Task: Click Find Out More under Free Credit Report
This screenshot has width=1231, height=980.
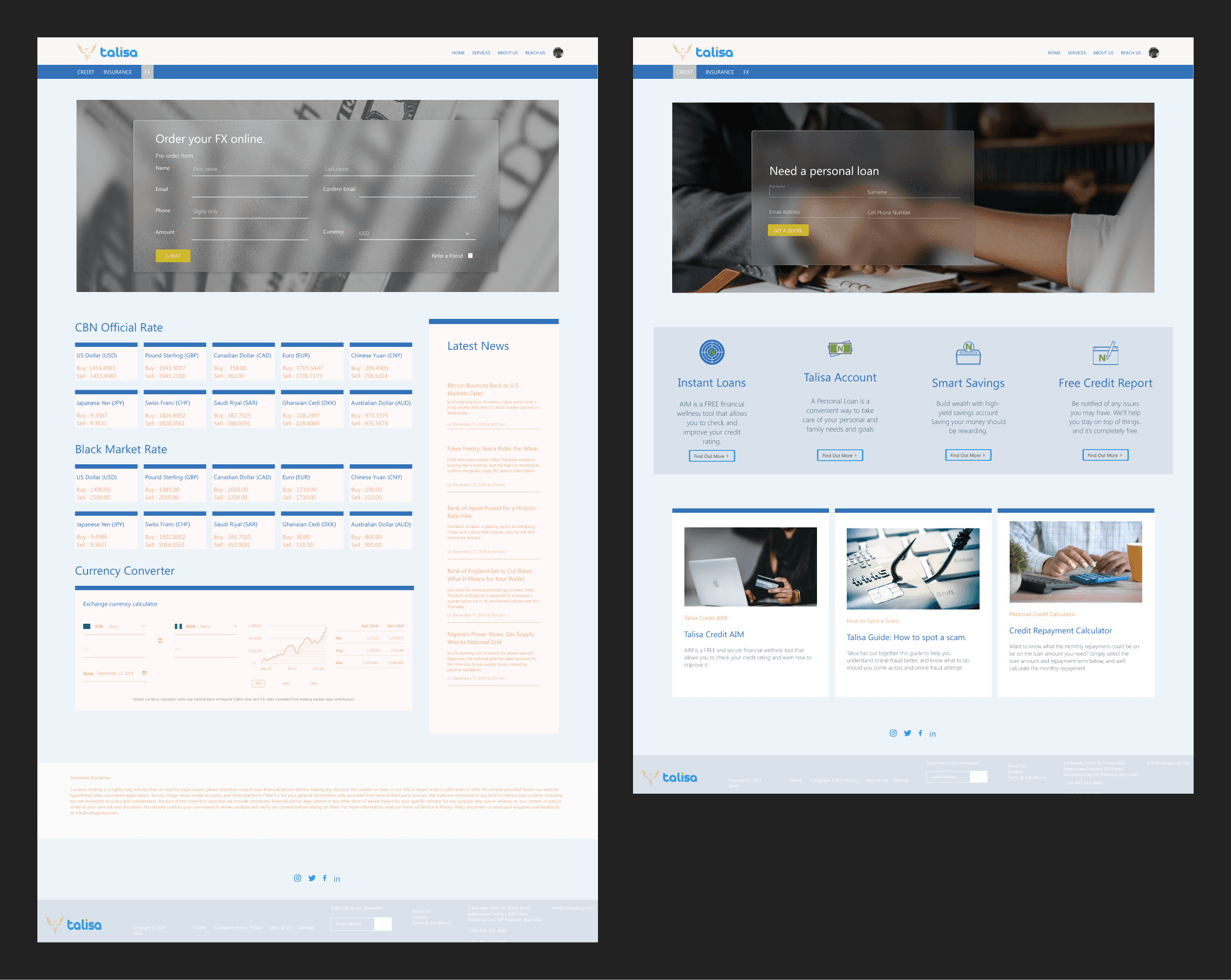Action: coord(1105,456)
